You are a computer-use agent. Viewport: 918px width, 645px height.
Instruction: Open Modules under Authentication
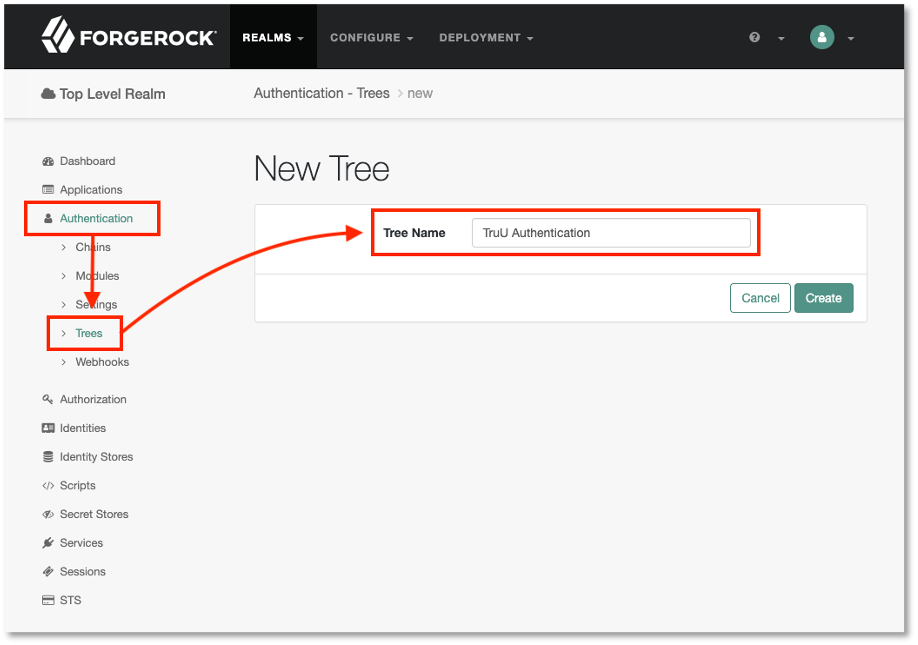97,276
